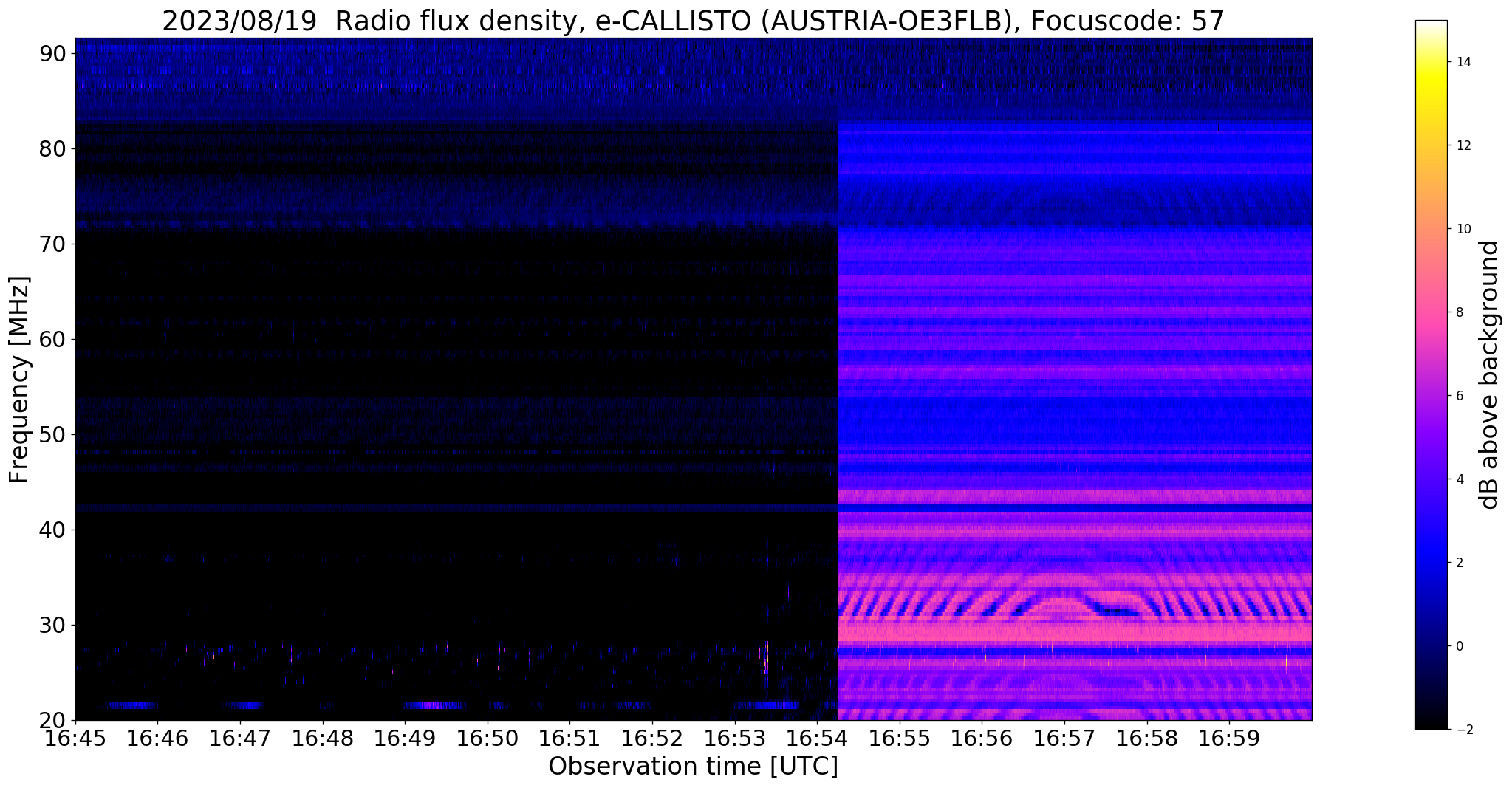
Task: Click the 16:50 time tick label
Action: (x=488, y=737)
